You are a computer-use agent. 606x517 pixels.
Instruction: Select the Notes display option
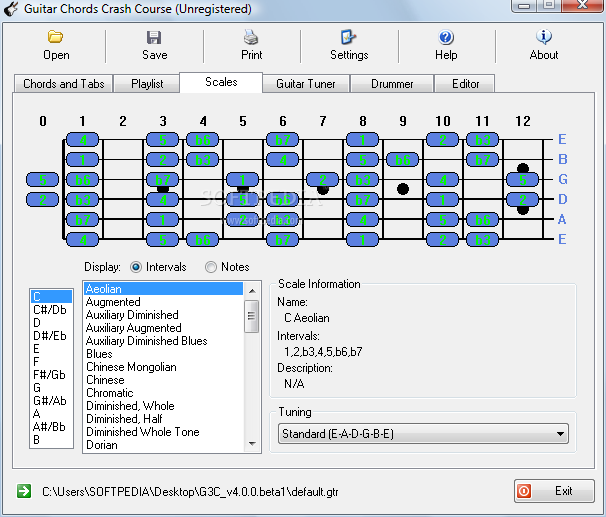pos(211,267)
